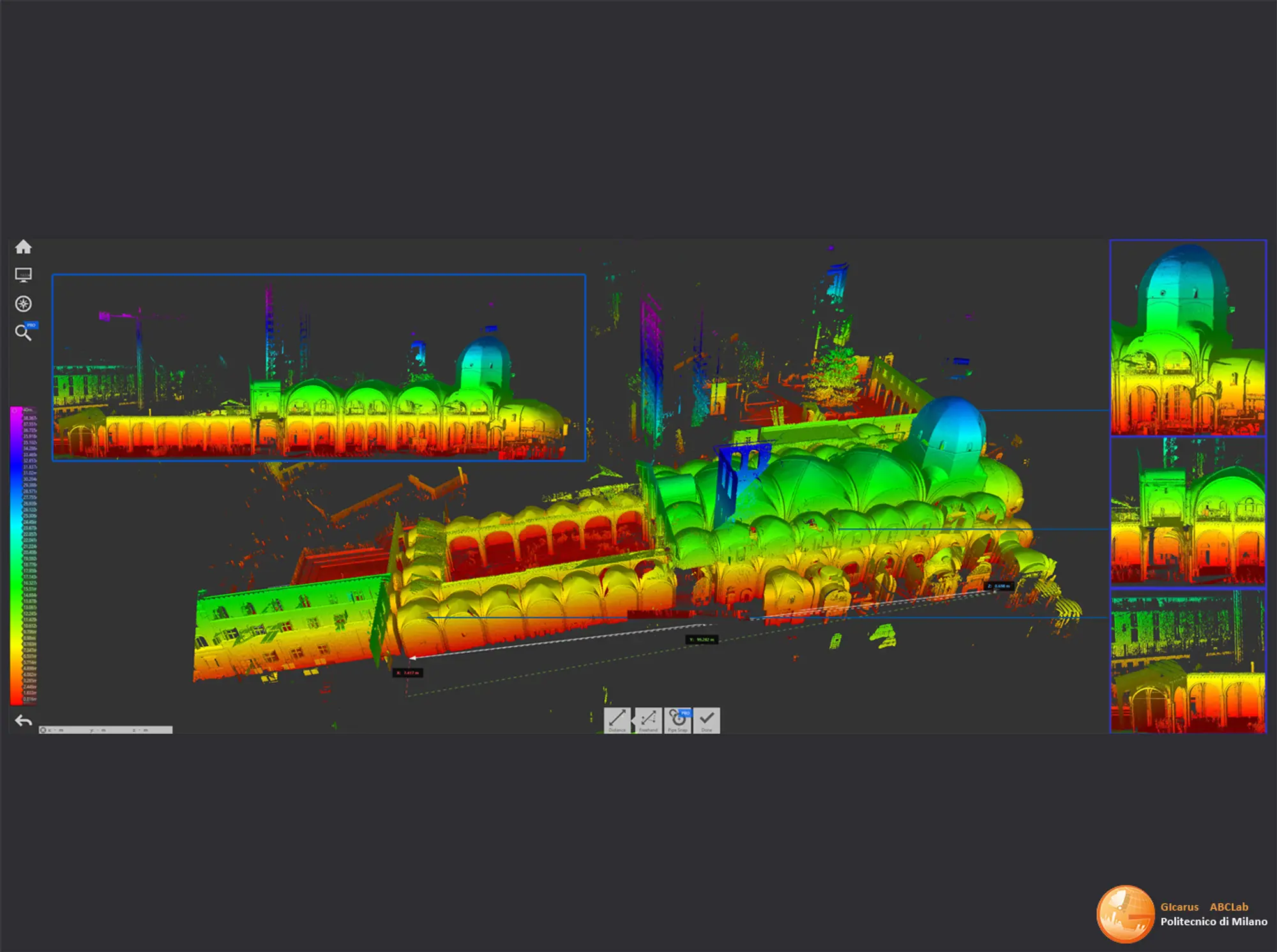Click the side elevation inset view
The image size is (1277, 952).
pyautogui.click(x=319, y=367)
